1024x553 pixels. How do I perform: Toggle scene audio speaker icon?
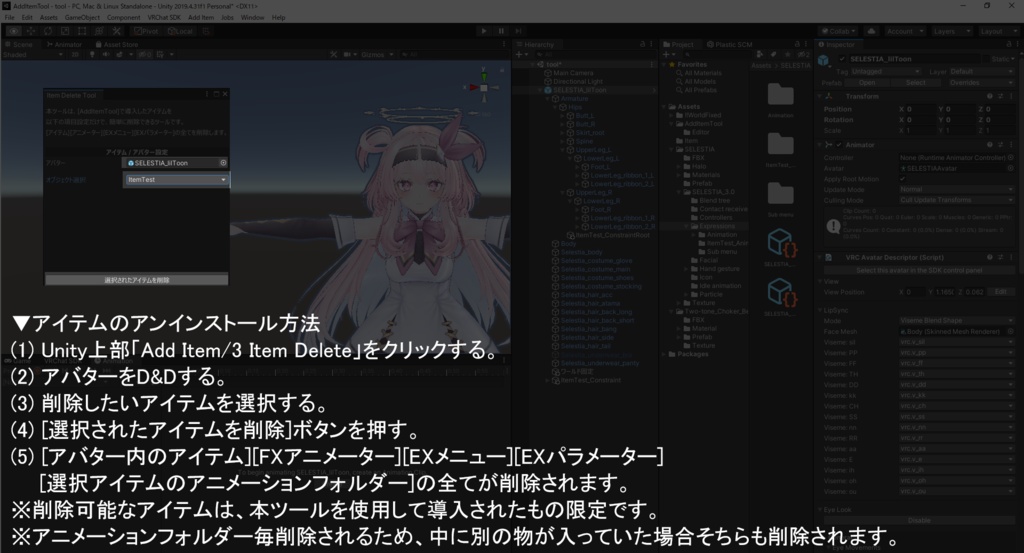coord(105,55)
